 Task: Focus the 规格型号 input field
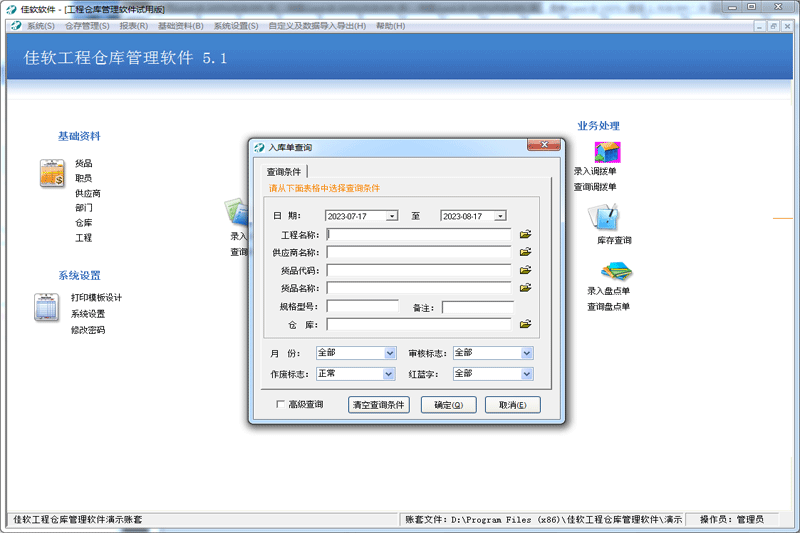363,307
